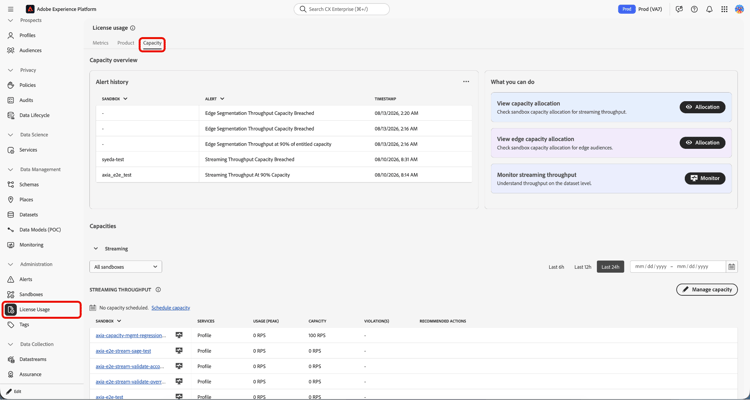Click the Search CX Enterprise field
The height and width of the screenshot is (400, 750).
342,9
